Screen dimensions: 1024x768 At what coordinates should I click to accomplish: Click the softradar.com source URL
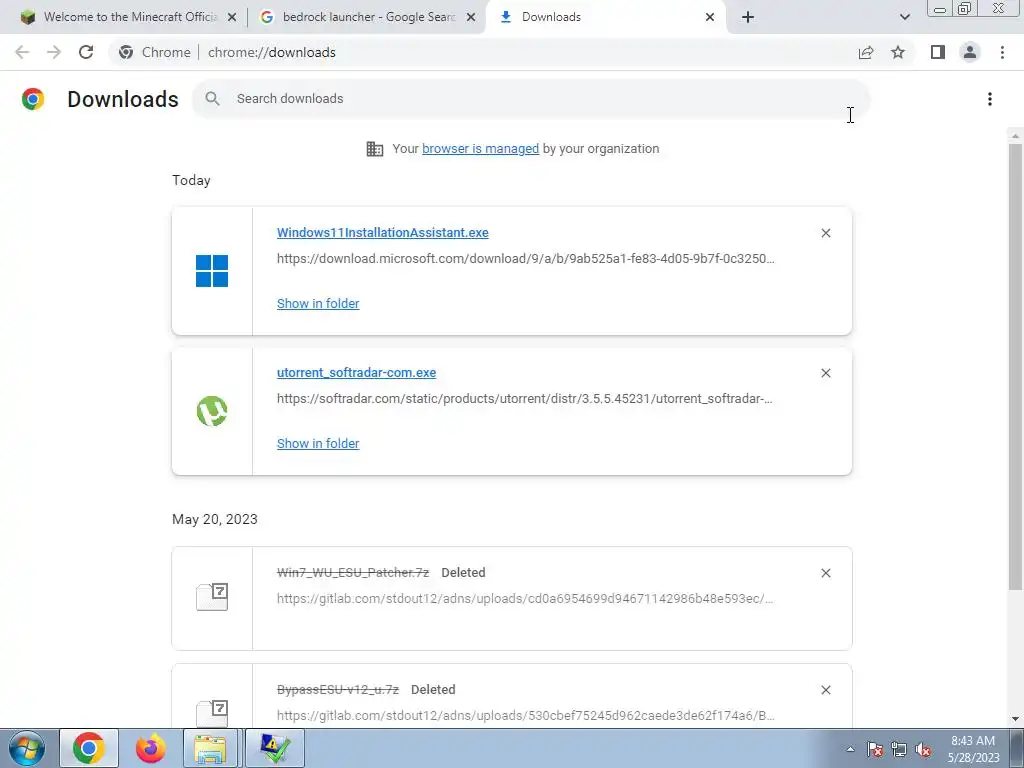click(x=525, y=398)
